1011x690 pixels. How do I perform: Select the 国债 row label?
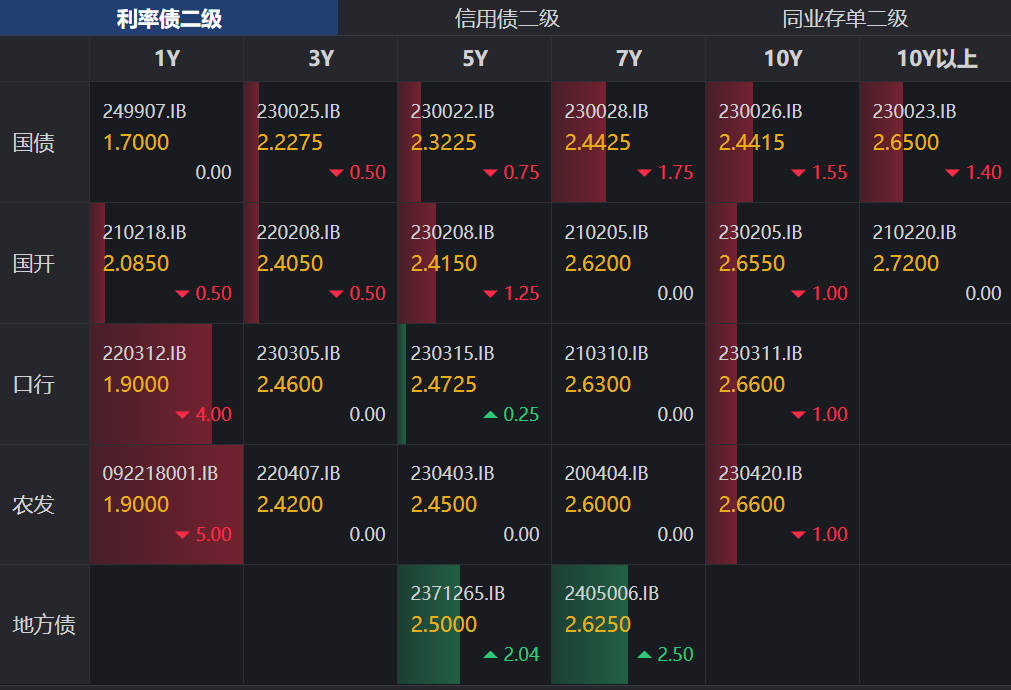[34, 143]
